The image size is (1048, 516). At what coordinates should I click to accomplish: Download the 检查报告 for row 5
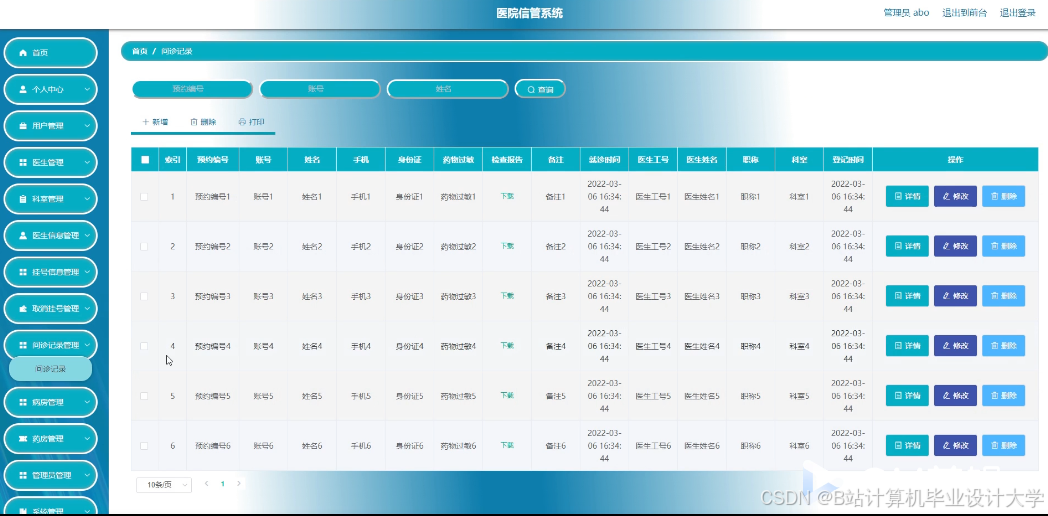point(507,396)
